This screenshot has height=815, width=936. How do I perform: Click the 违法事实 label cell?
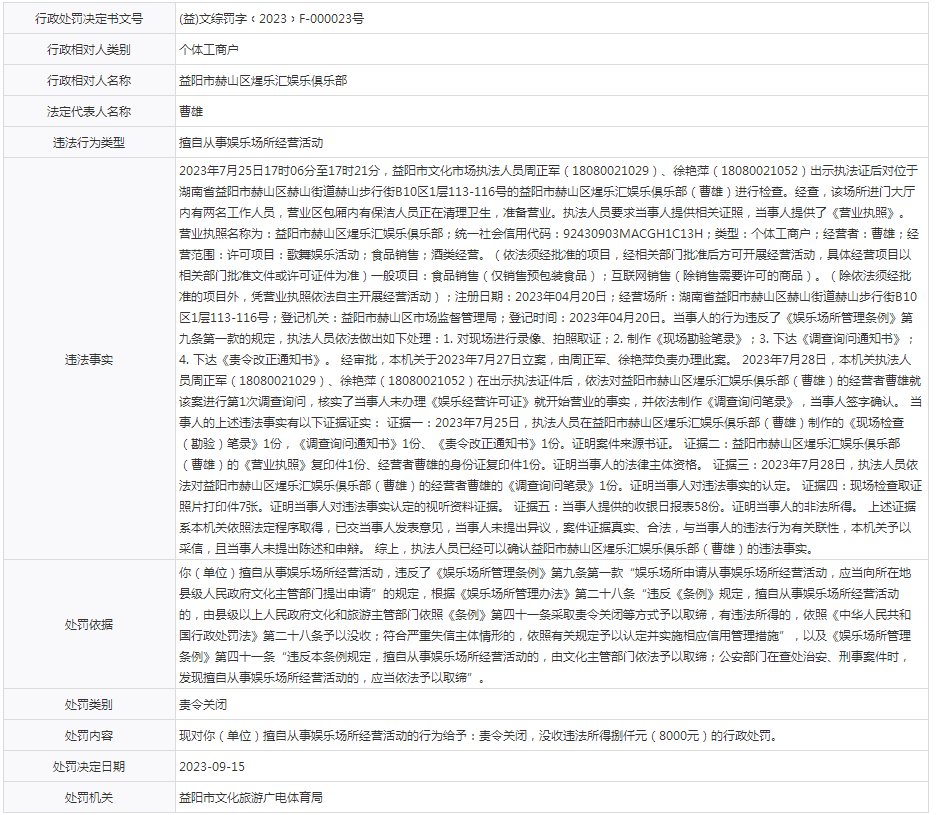89,359
